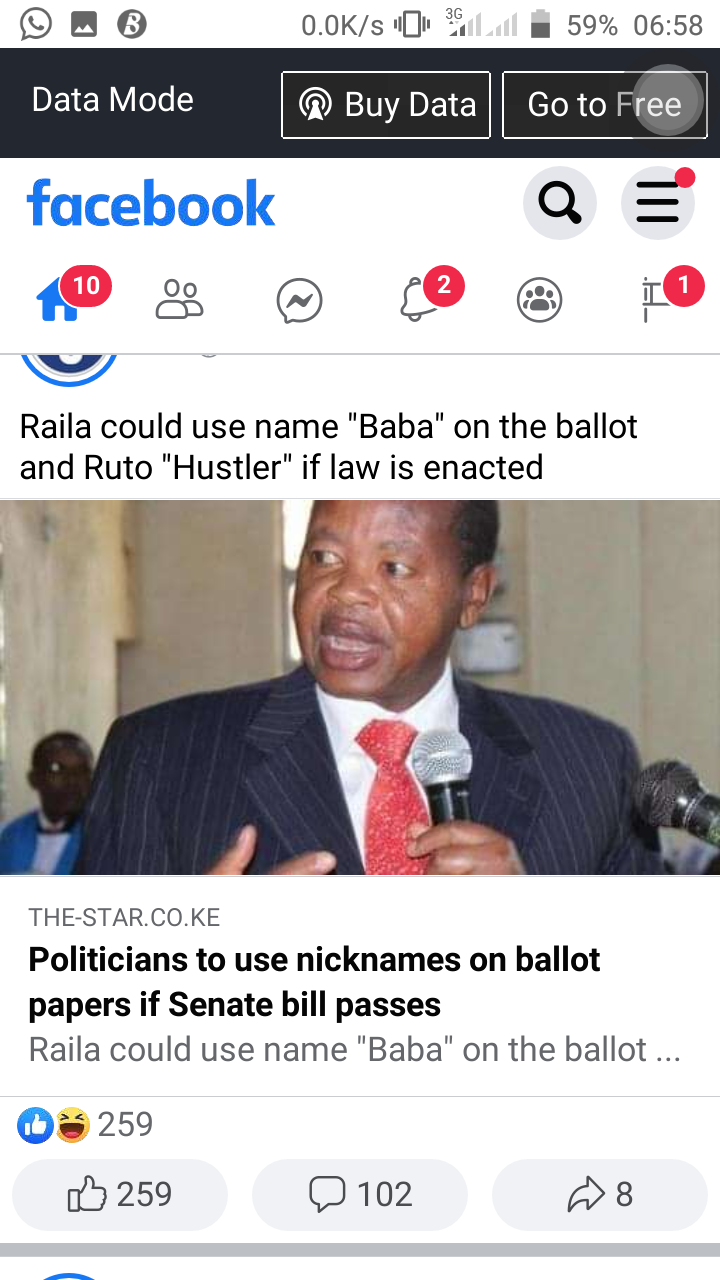Open Groups icon

pos(540,300)
